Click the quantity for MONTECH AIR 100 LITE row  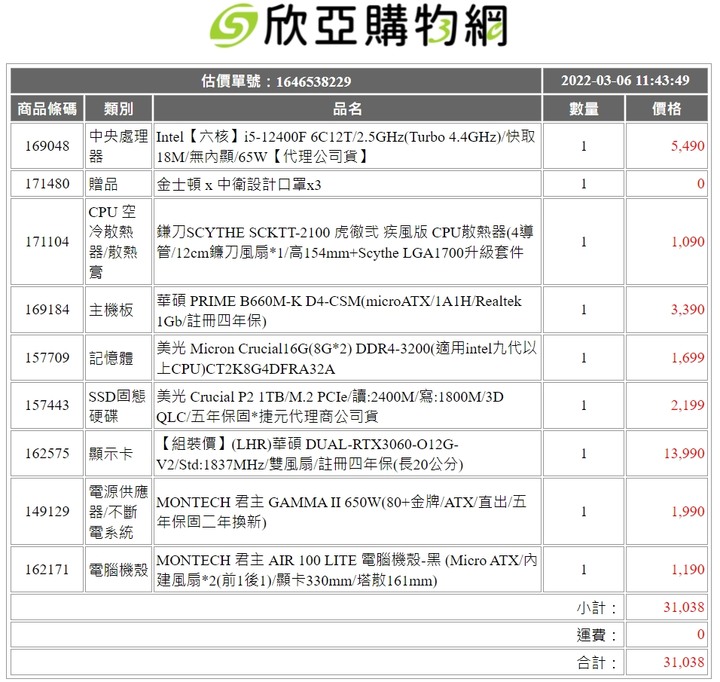click(x=584, y=570)
